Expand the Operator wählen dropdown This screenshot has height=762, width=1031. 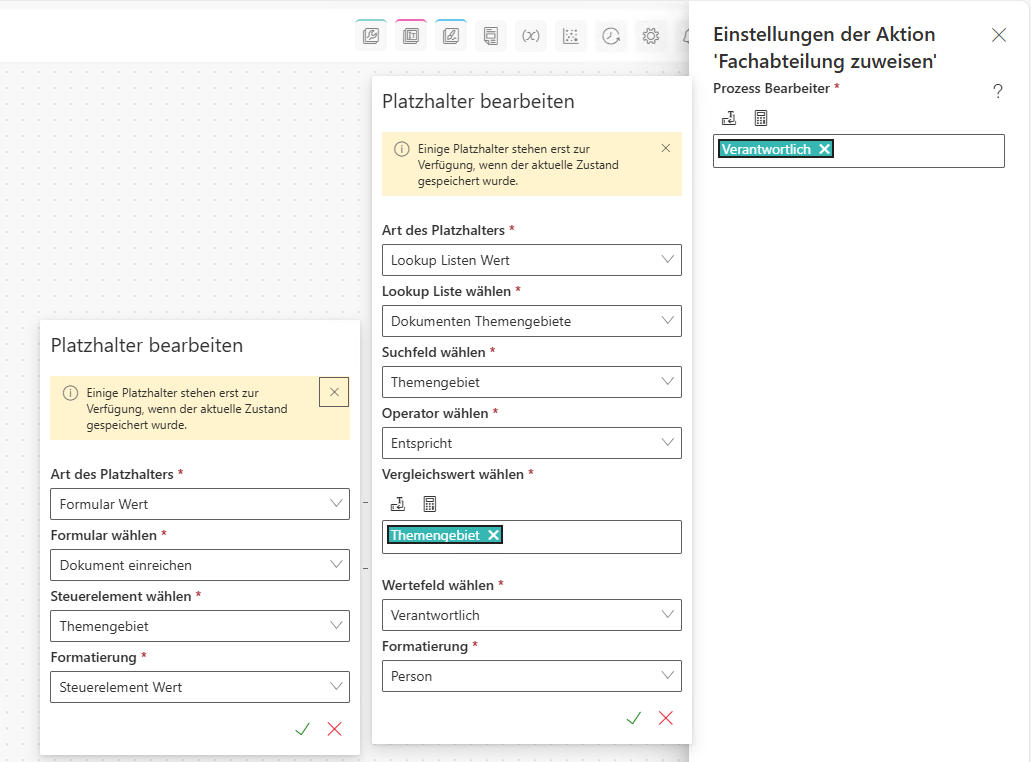pos(532,443)
